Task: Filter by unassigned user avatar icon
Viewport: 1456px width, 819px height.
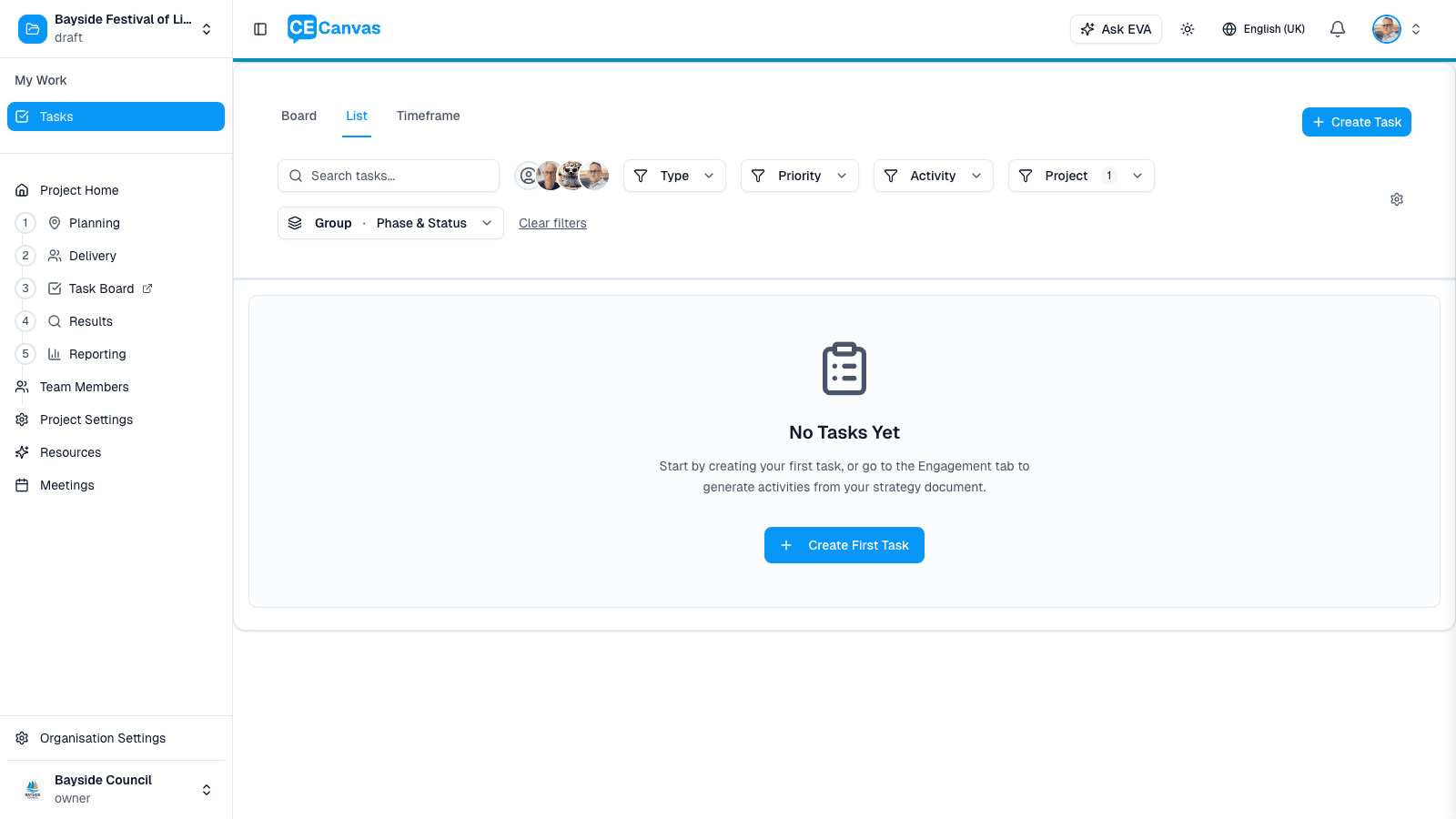Action: pos(527,176)
